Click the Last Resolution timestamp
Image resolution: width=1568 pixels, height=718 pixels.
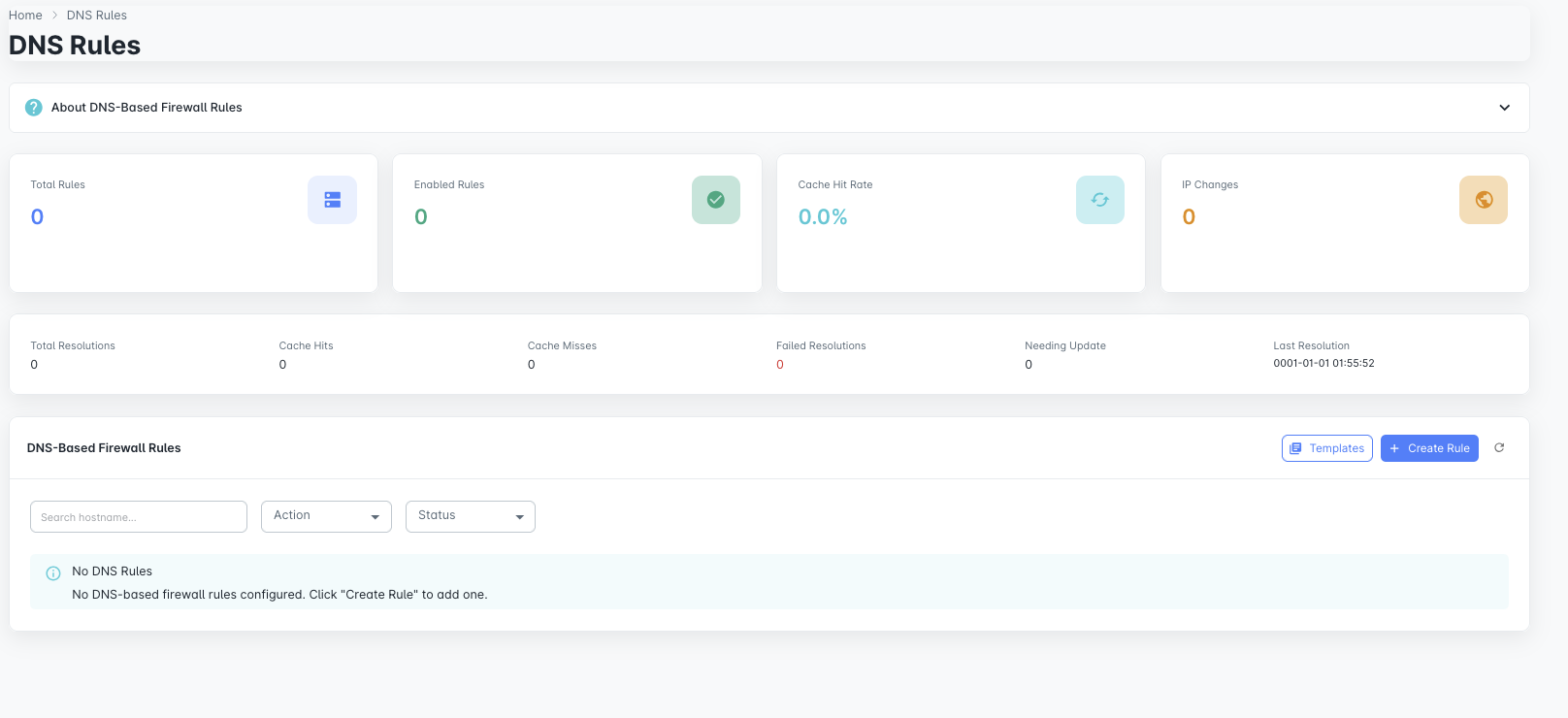click(1323, 364)
